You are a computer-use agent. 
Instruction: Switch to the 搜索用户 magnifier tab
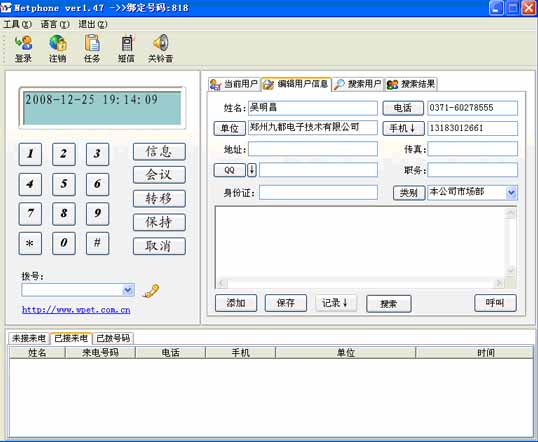click(358, 84)
